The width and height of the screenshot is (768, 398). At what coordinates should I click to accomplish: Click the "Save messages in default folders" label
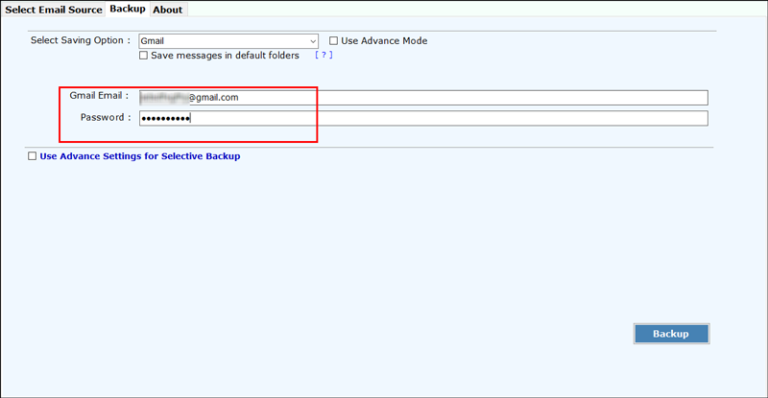[x=225, y=55]
